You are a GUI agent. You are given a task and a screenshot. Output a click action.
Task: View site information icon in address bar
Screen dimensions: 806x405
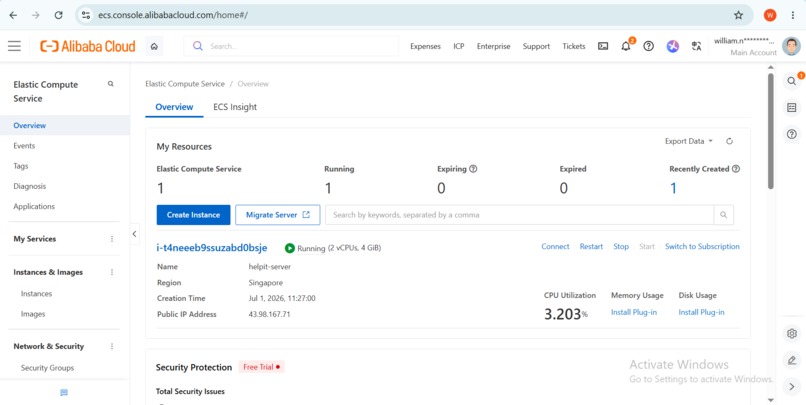(x=86, y=15)
